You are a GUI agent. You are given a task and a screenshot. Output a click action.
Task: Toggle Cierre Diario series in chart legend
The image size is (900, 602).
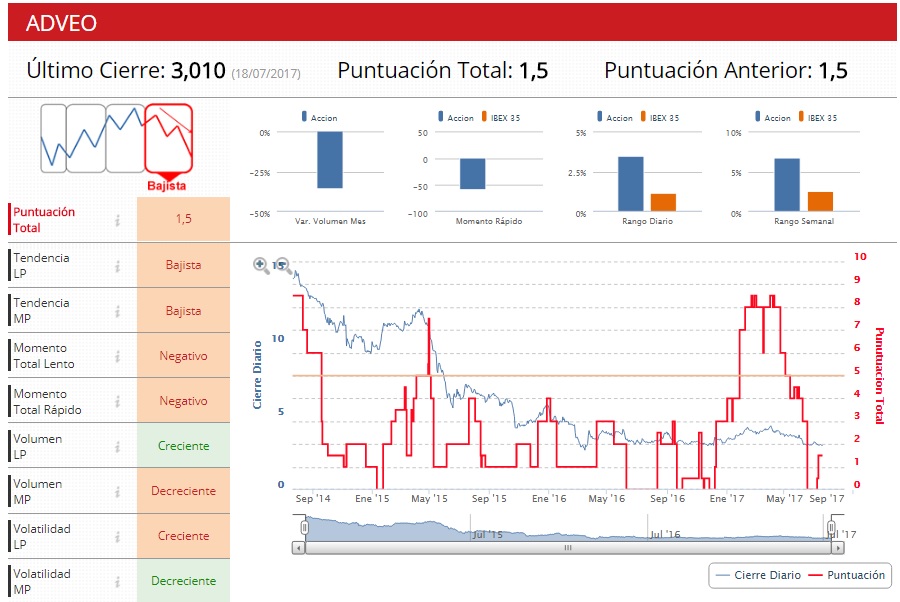[x=759, y=575]
